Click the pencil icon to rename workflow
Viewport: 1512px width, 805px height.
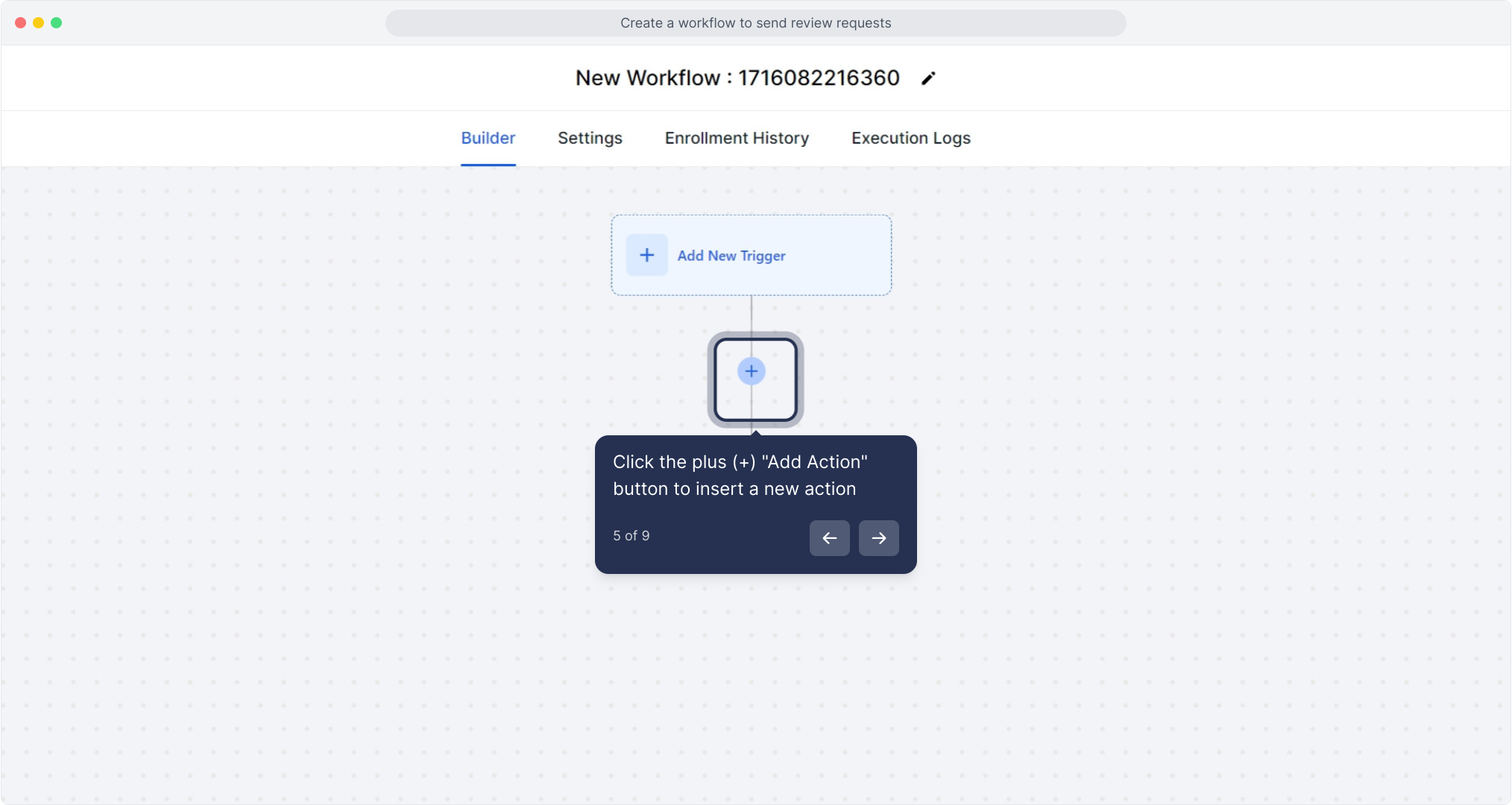click(927, 78)
